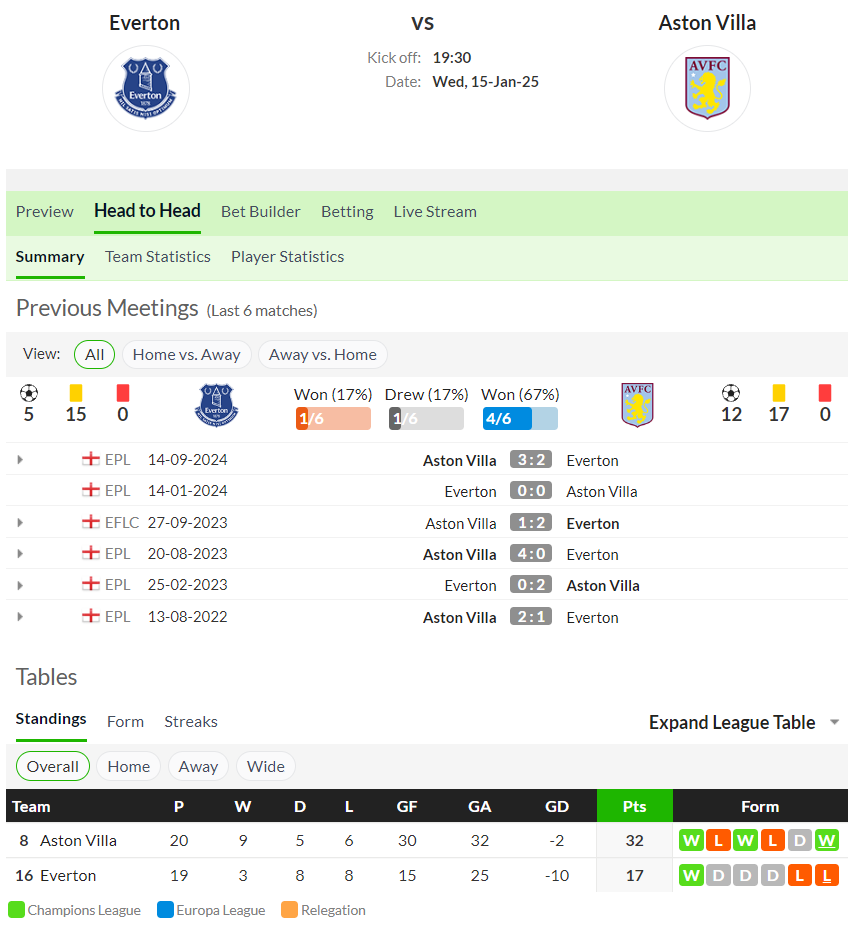
Task: Click Everton's goals football icon
Action: (28, 394)
